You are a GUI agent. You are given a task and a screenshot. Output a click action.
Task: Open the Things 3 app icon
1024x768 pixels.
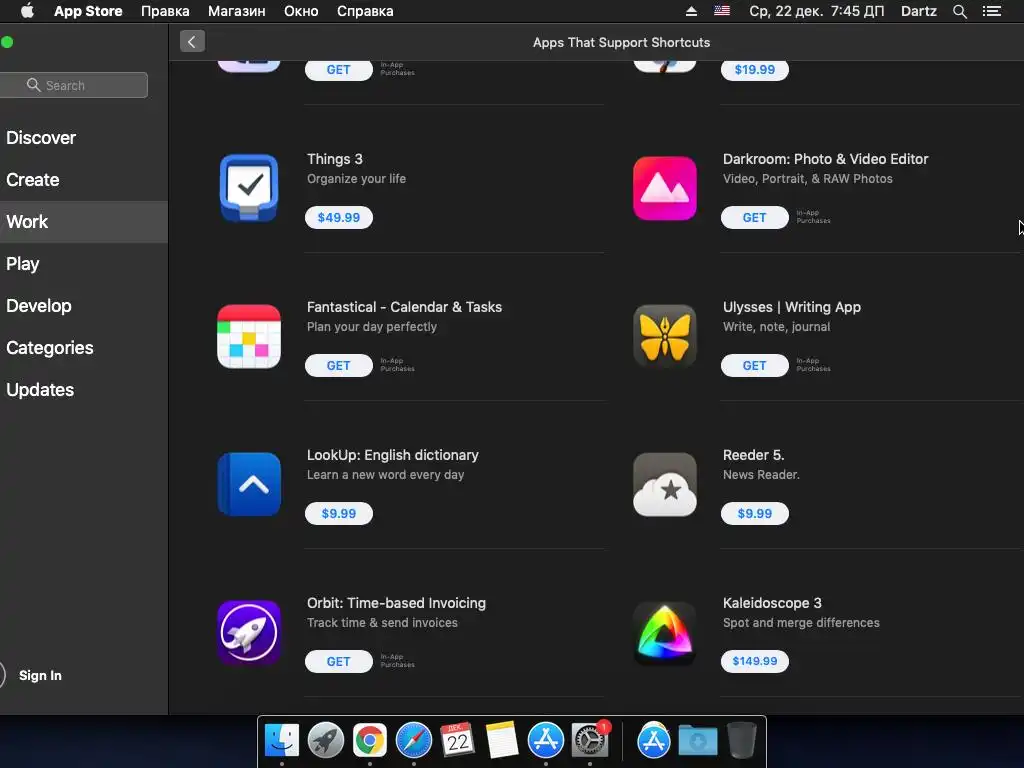click(249, 188)
